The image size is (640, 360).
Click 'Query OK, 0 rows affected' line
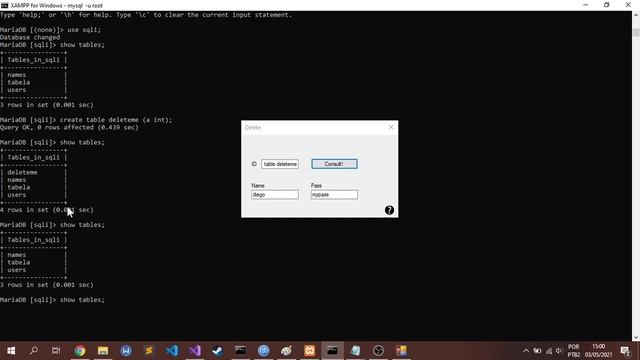[69, 127]
